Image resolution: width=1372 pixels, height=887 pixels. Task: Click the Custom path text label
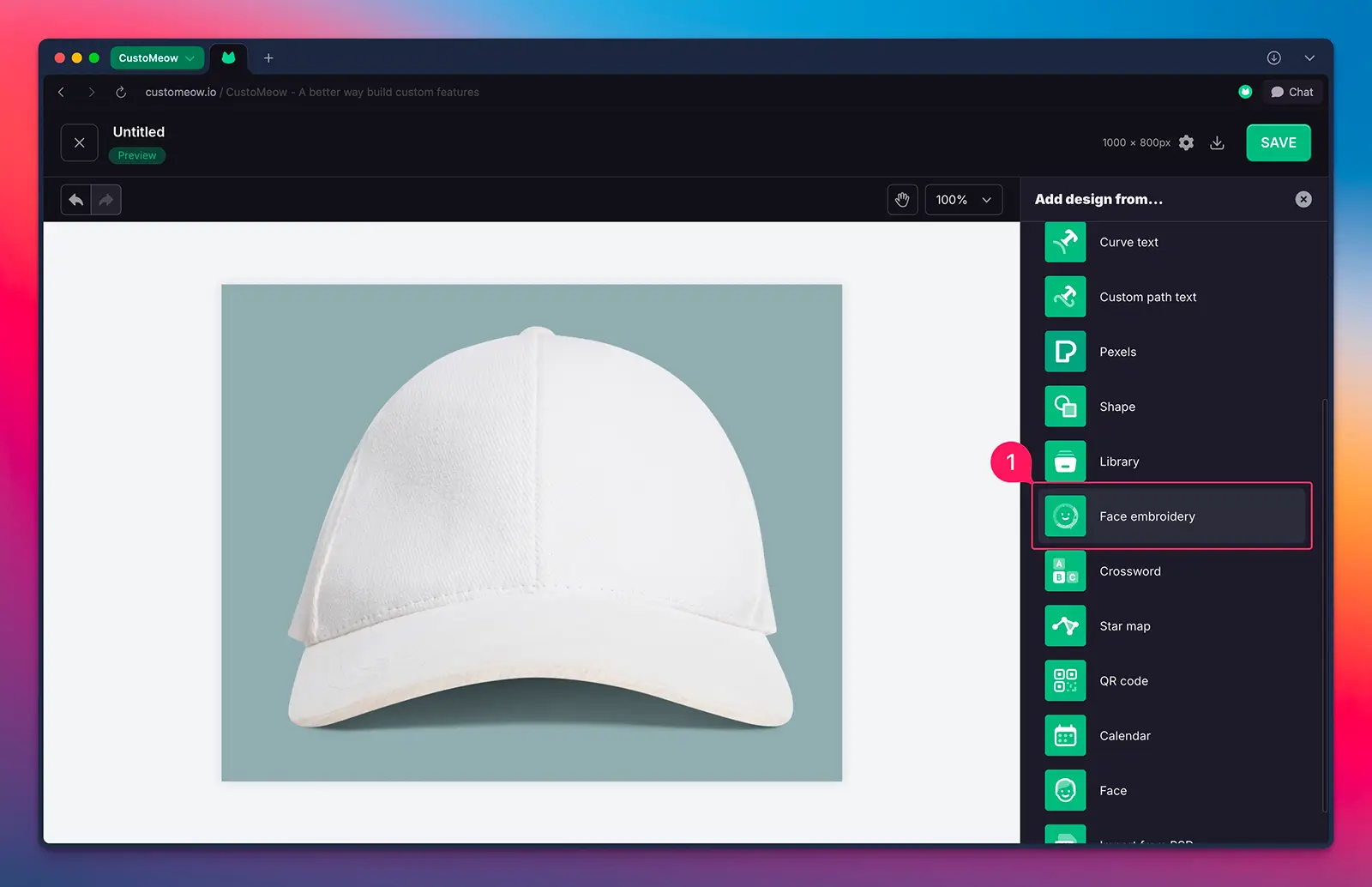click(x=1147, y=297)
